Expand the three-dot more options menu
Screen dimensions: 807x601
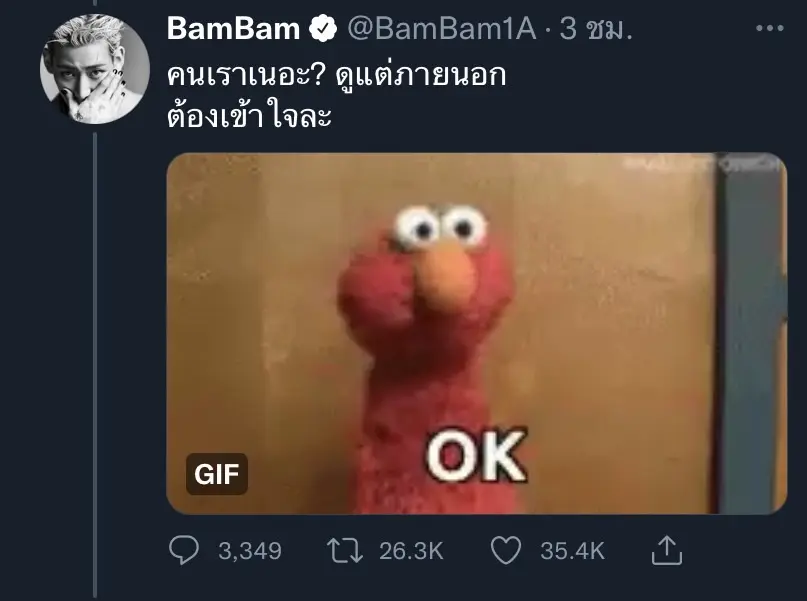[x=770, y=28]
